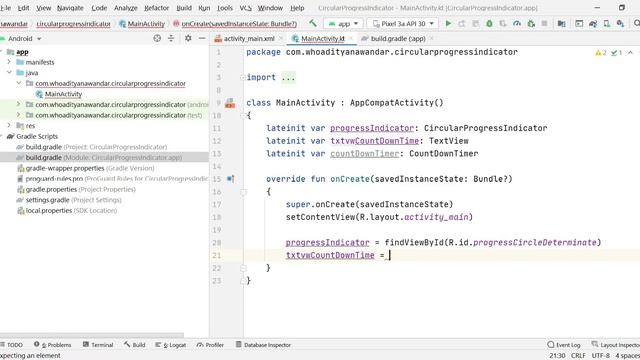Open the Refactor menu
640x360 pixels.
156,8
